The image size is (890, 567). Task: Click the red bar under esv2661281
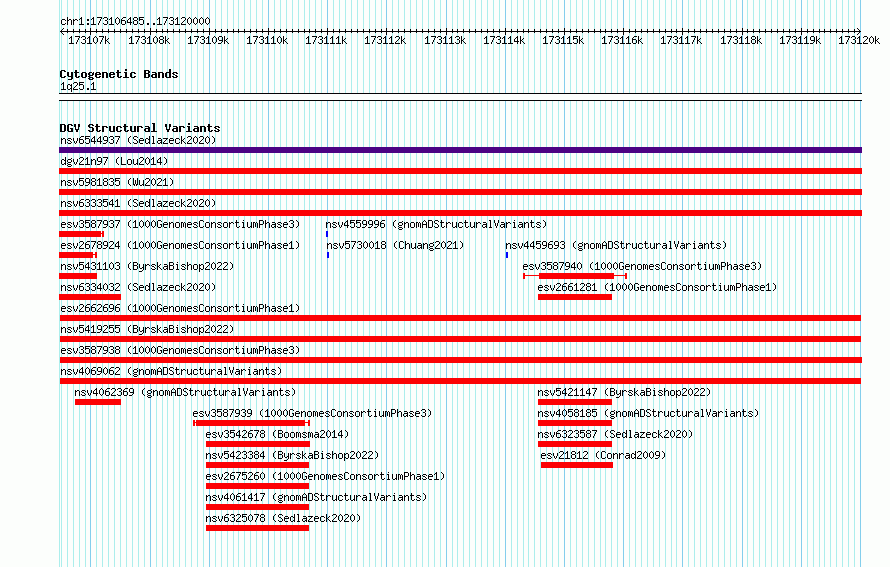pyautogui.click(x=575, y=297)
